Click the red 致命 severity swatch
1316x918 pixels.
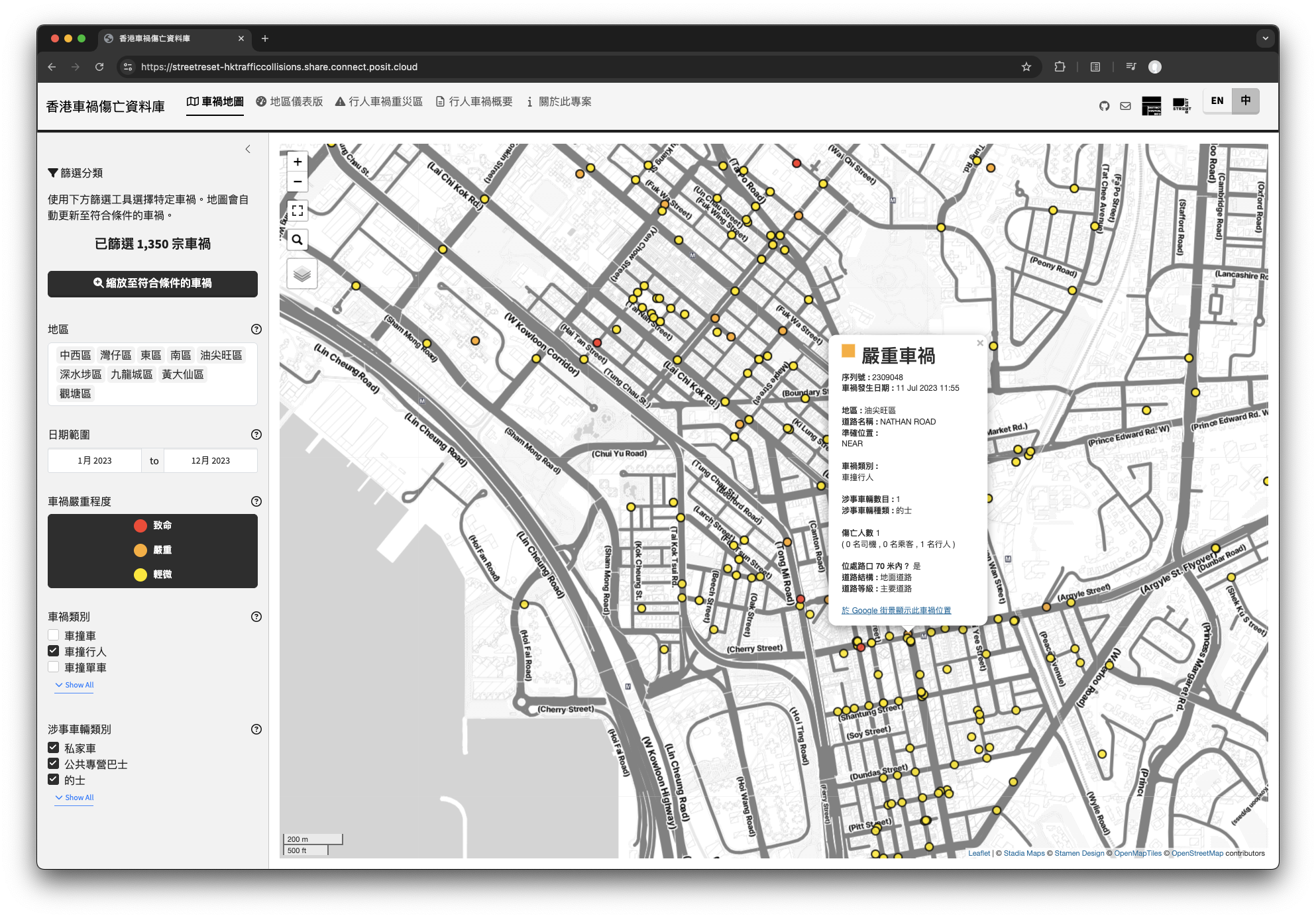tap(140, 525)
